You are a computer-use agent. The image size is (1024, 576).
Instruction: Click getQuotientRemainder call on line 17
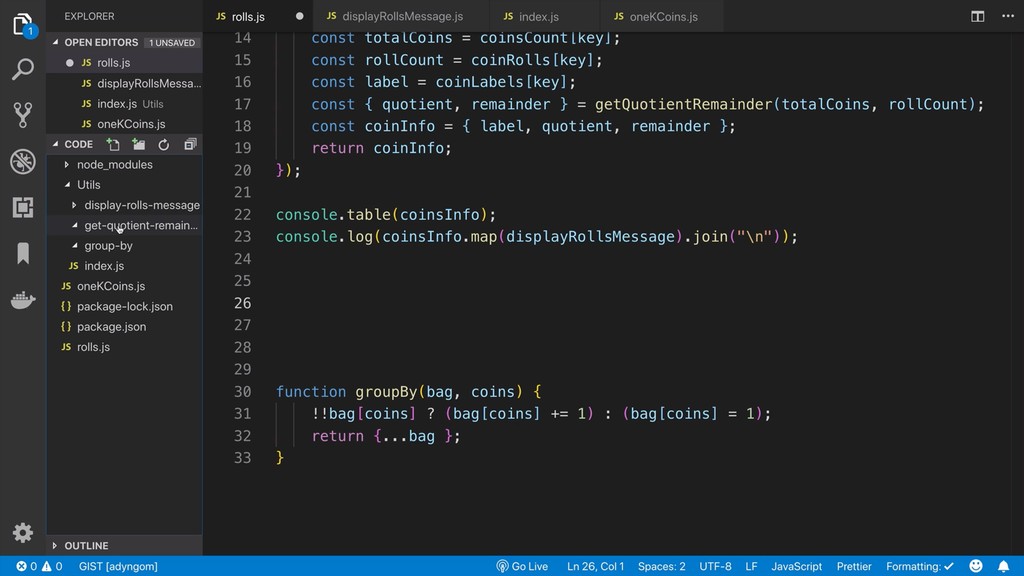click(684, 104)
